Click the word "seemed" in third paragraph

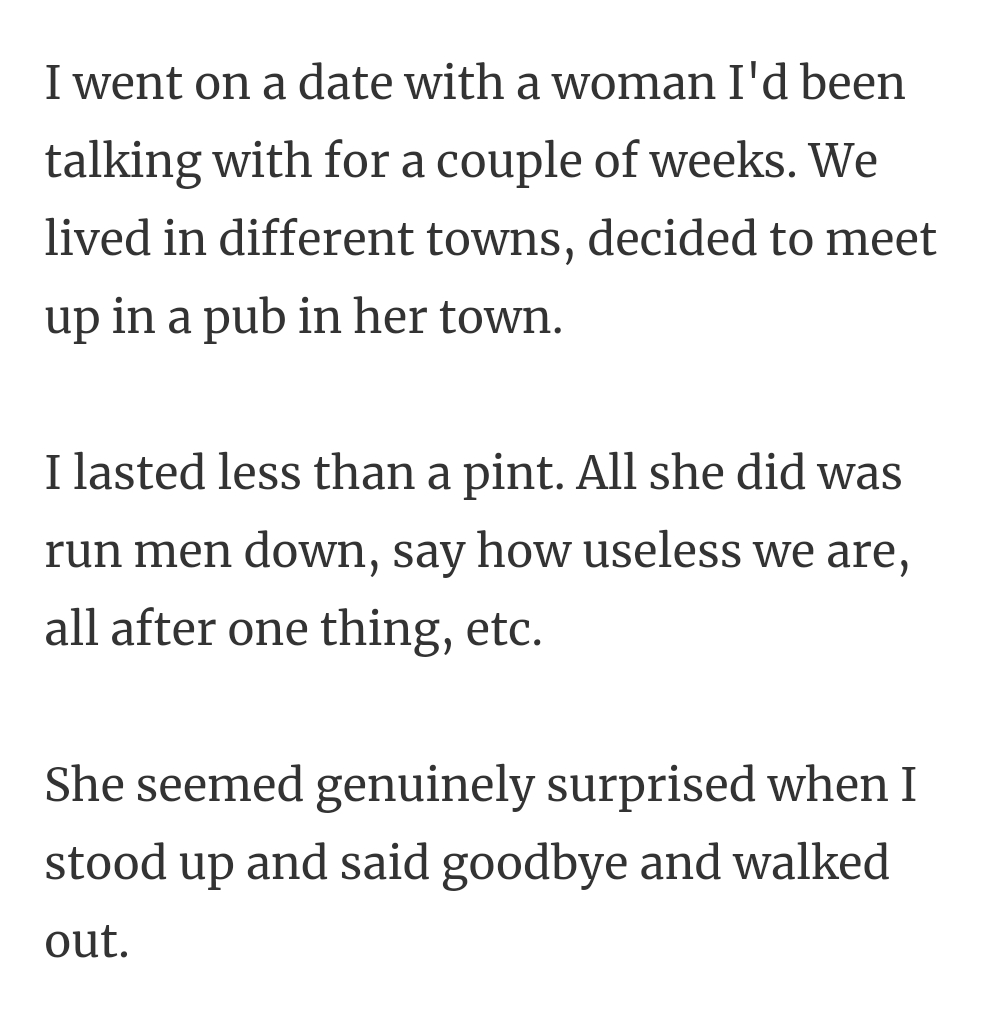click(220, 785)
